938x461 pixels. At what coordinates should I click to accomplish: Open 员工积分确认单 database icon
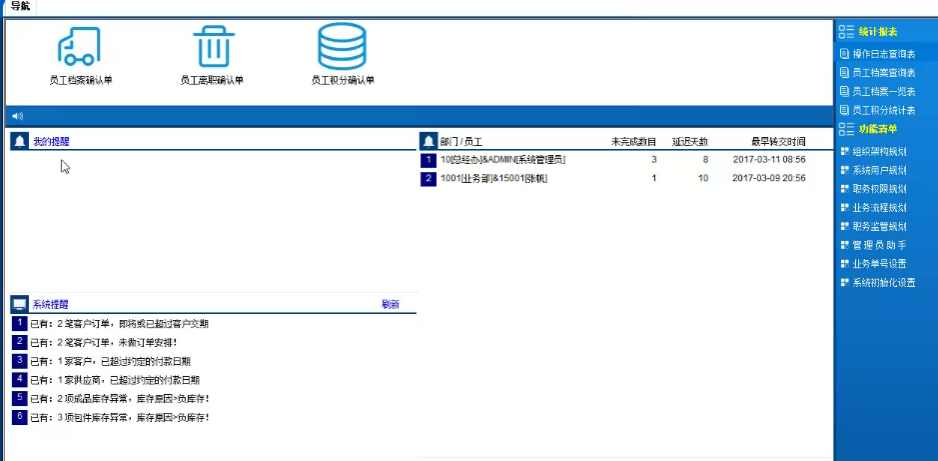[x=342, y=47]
